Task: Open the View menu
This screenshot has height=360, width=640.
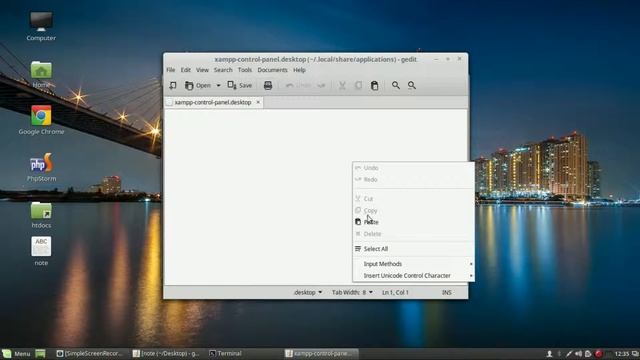Action: [x=202, y=70]
